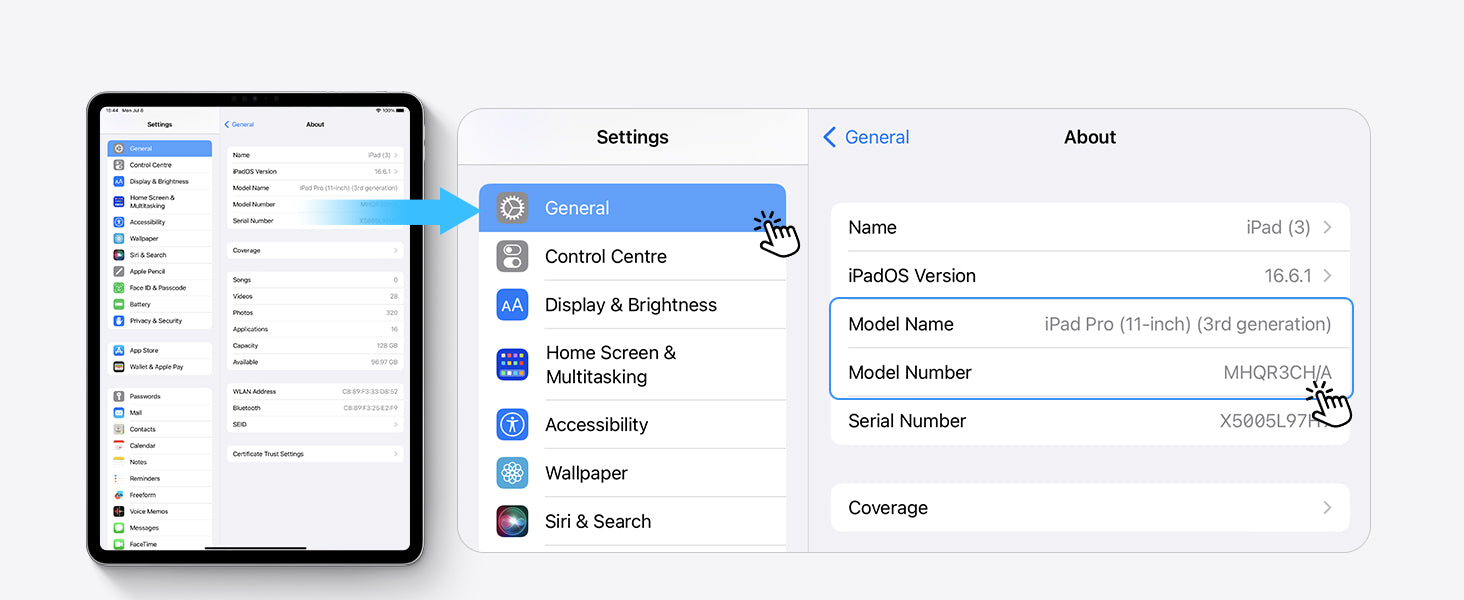Click the enlarged Home Screen & Multitasking icon
The height and width of the screenshot is (600, 1464).
click(x=512, y=364)
